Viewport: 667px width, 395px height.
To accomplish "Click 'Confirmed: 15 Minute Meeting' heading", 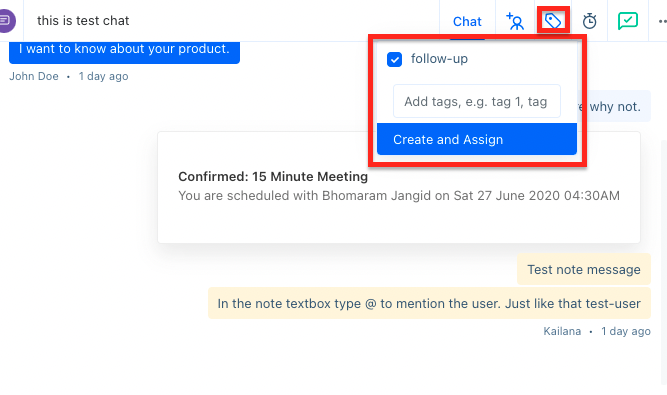I will click(x=273, y=176).
